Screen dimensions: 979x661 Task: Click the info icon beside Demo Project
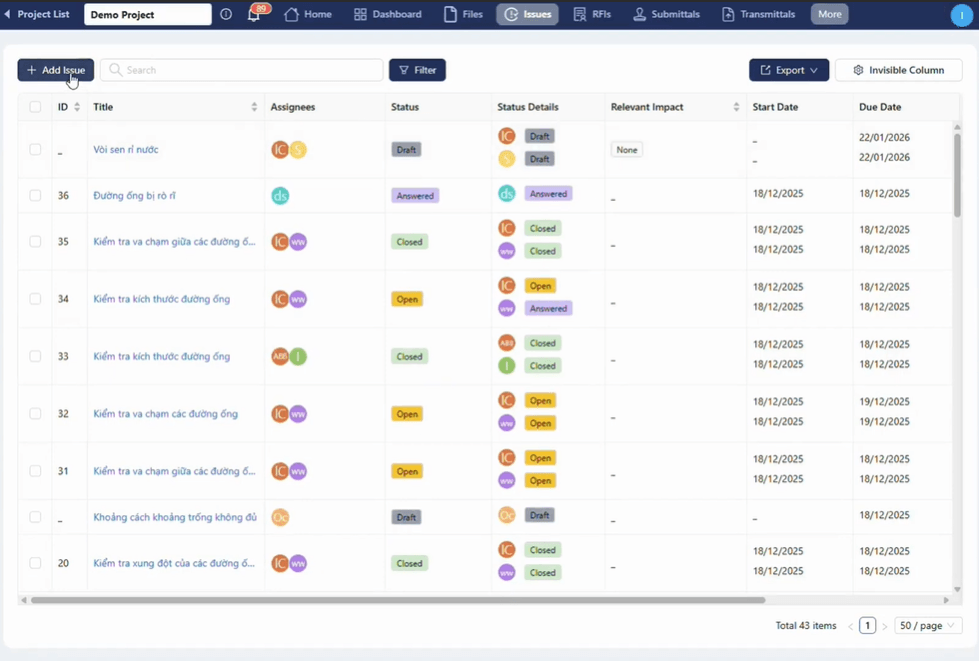click(226, 15)
